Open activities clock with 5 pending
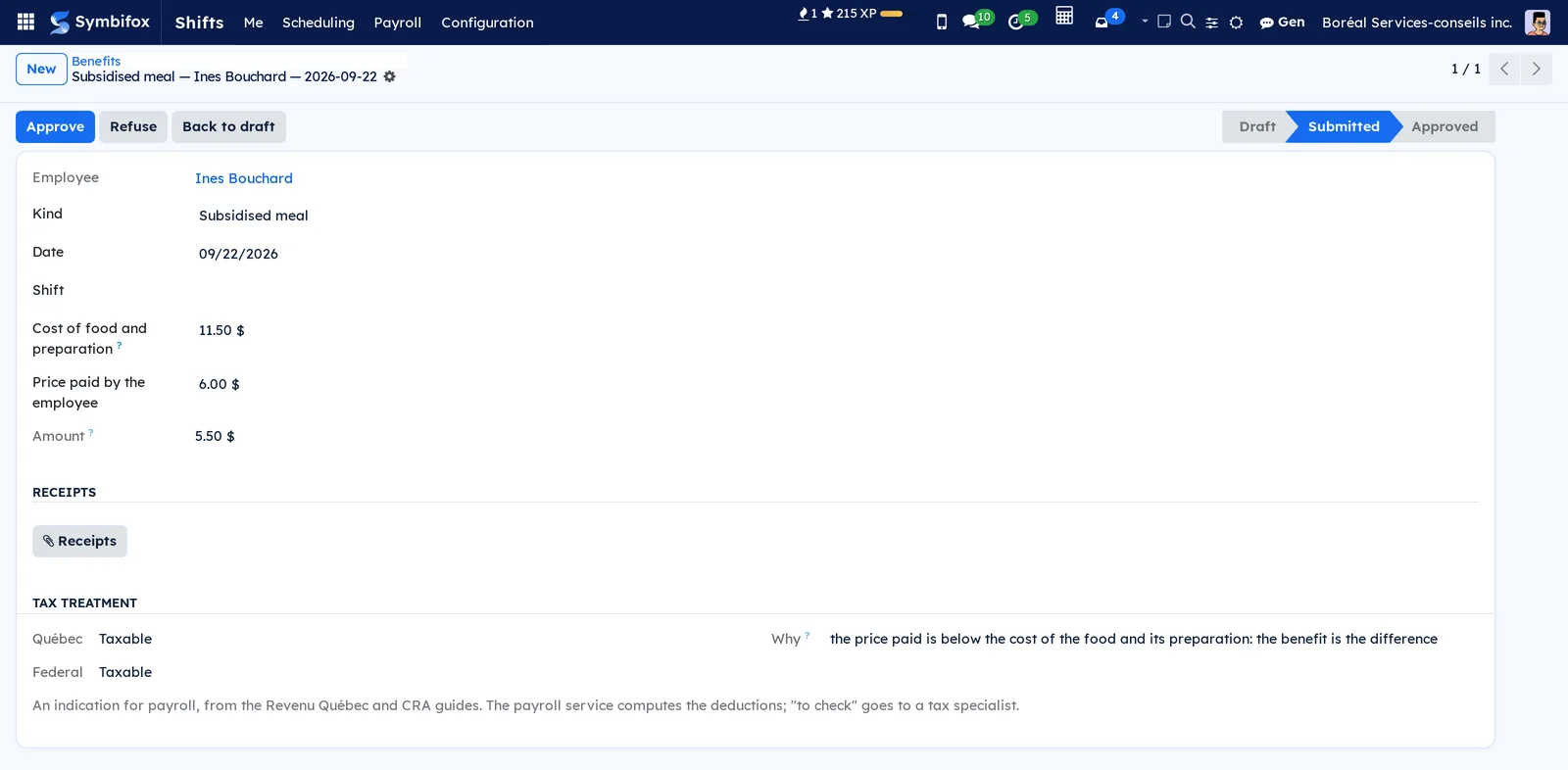This screenshot has height=770, width=1568. (1021, 20)
